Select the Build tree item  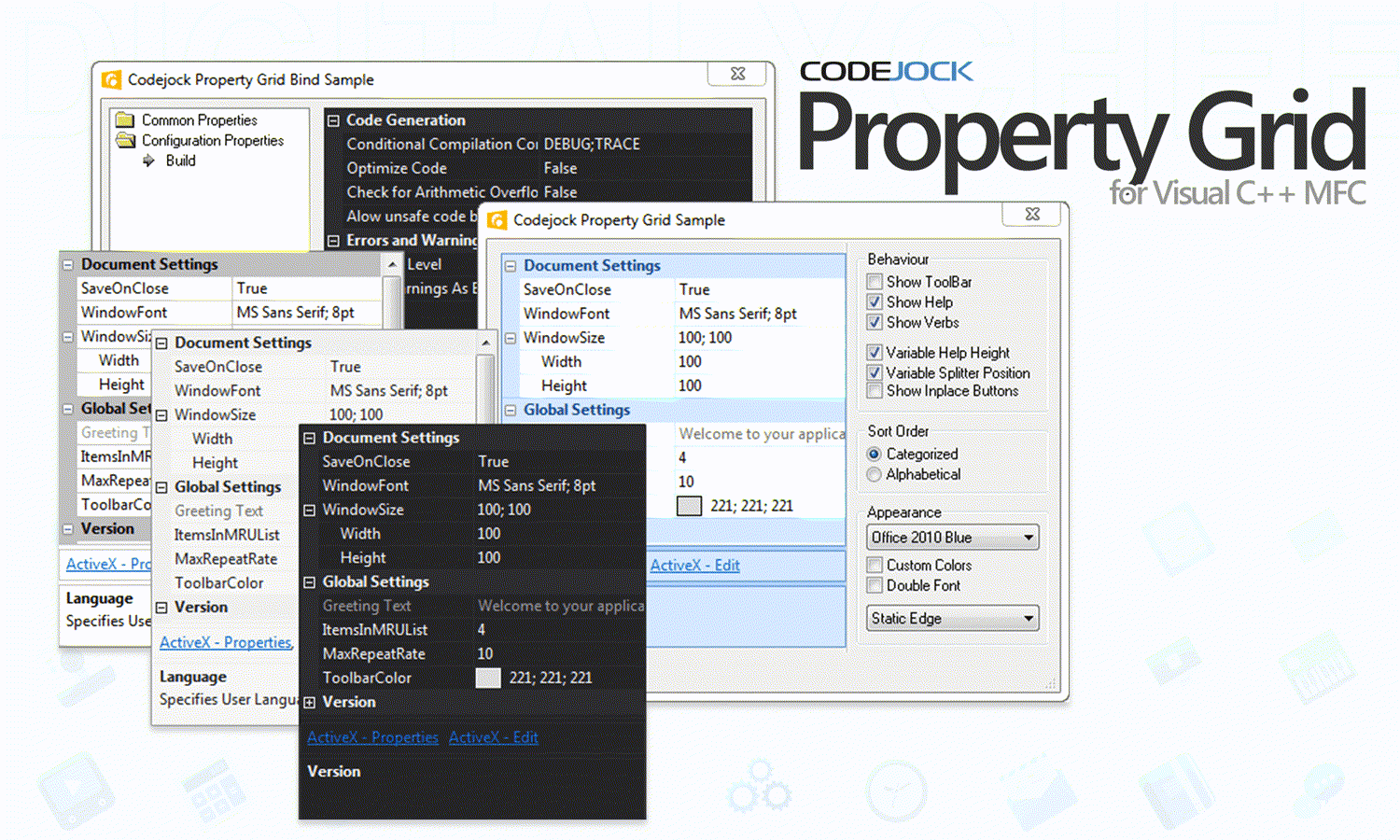[x=181, y=161]
